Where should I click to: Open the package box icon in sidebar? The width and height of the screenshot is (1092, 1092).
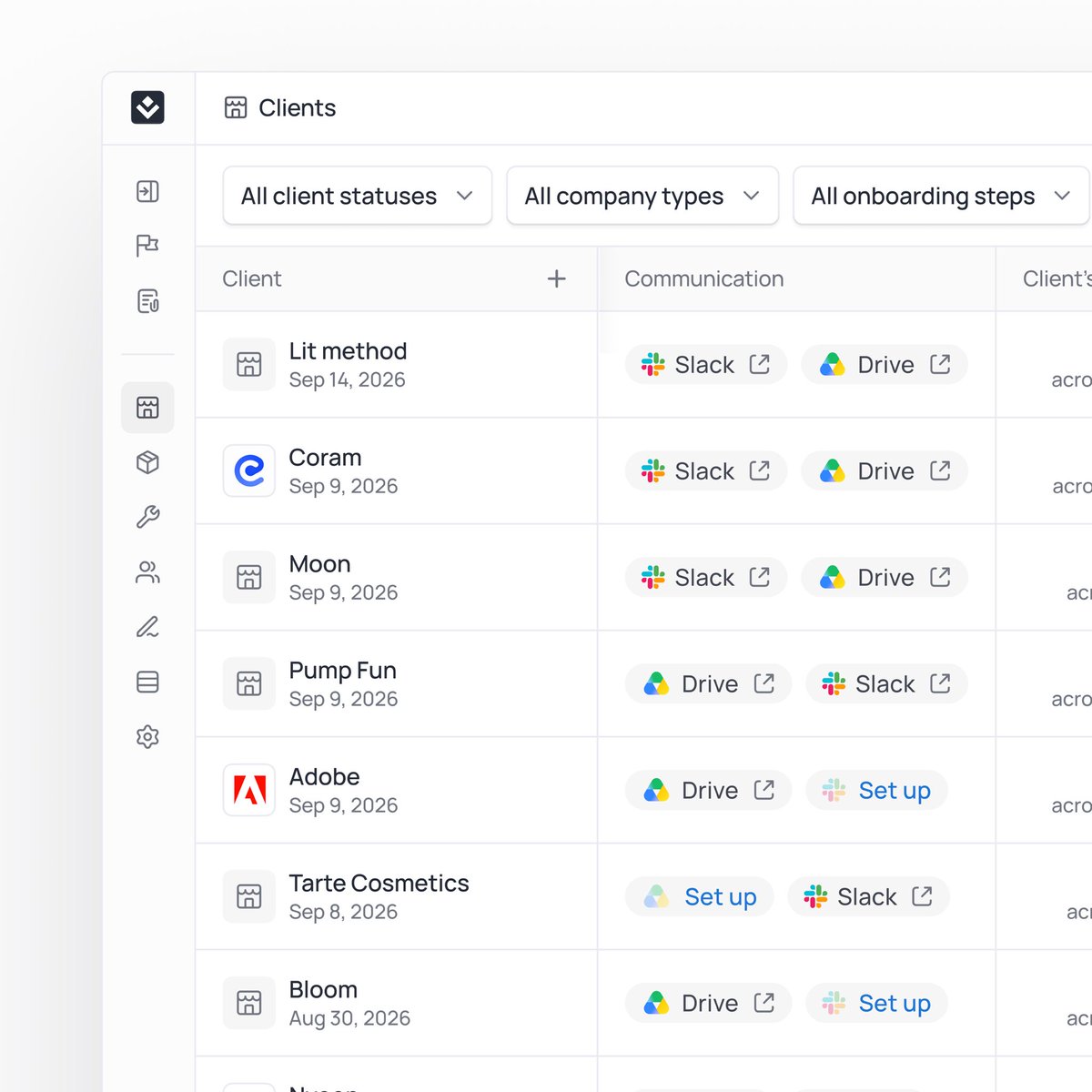click(147, 462)
